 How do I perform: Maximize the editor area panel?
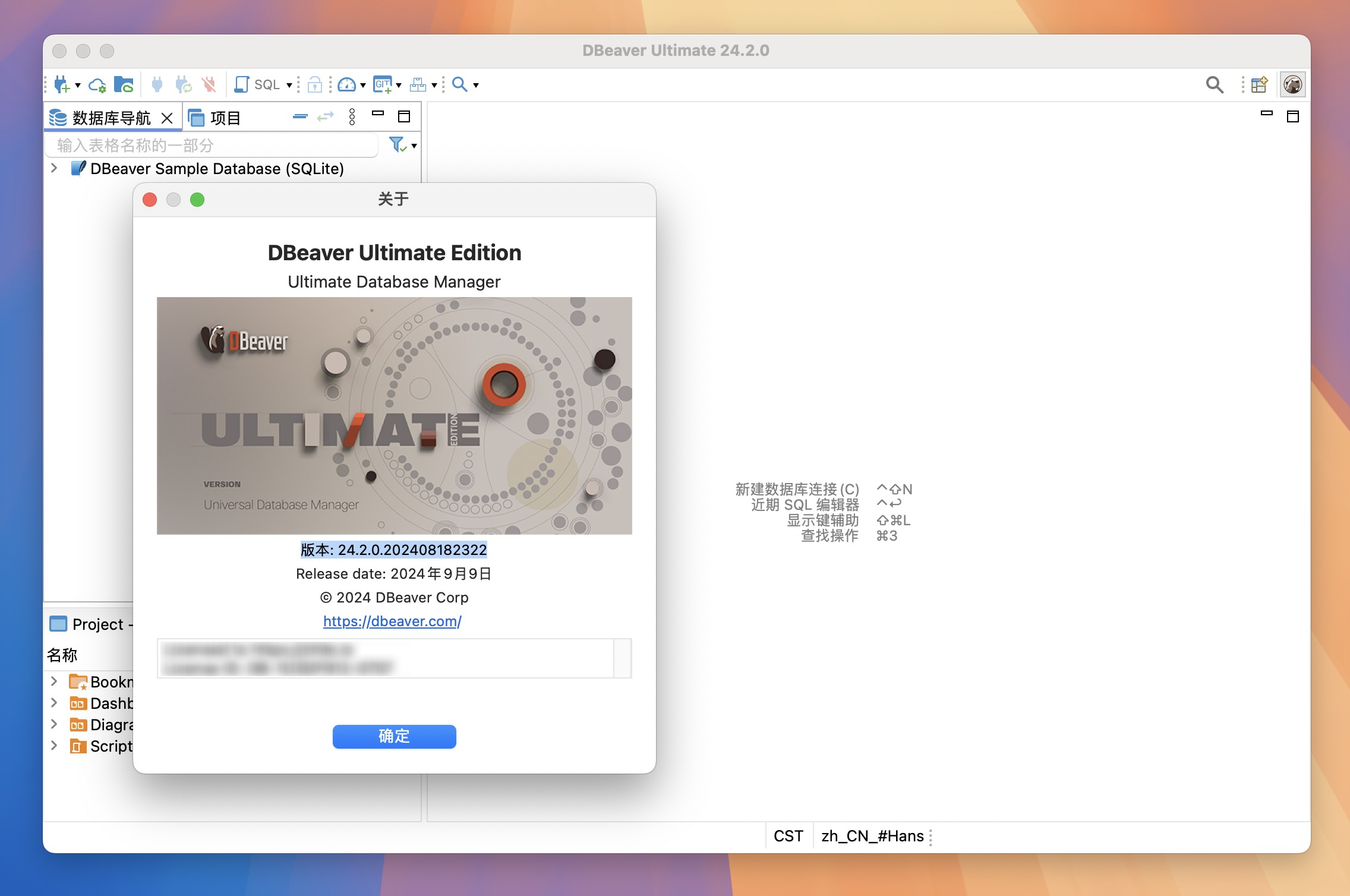(x=1293, y=116)
